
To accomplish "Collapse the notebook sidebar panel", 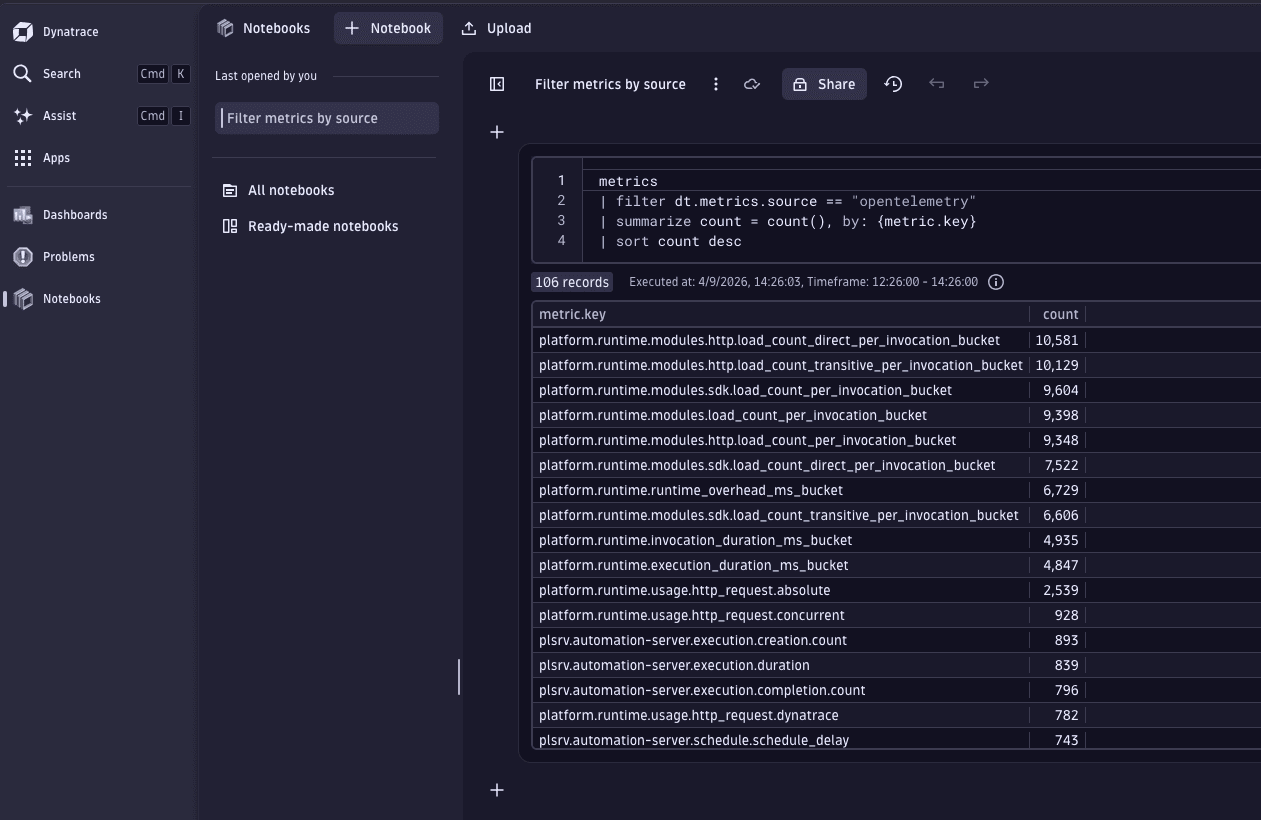I will [496, 84].
